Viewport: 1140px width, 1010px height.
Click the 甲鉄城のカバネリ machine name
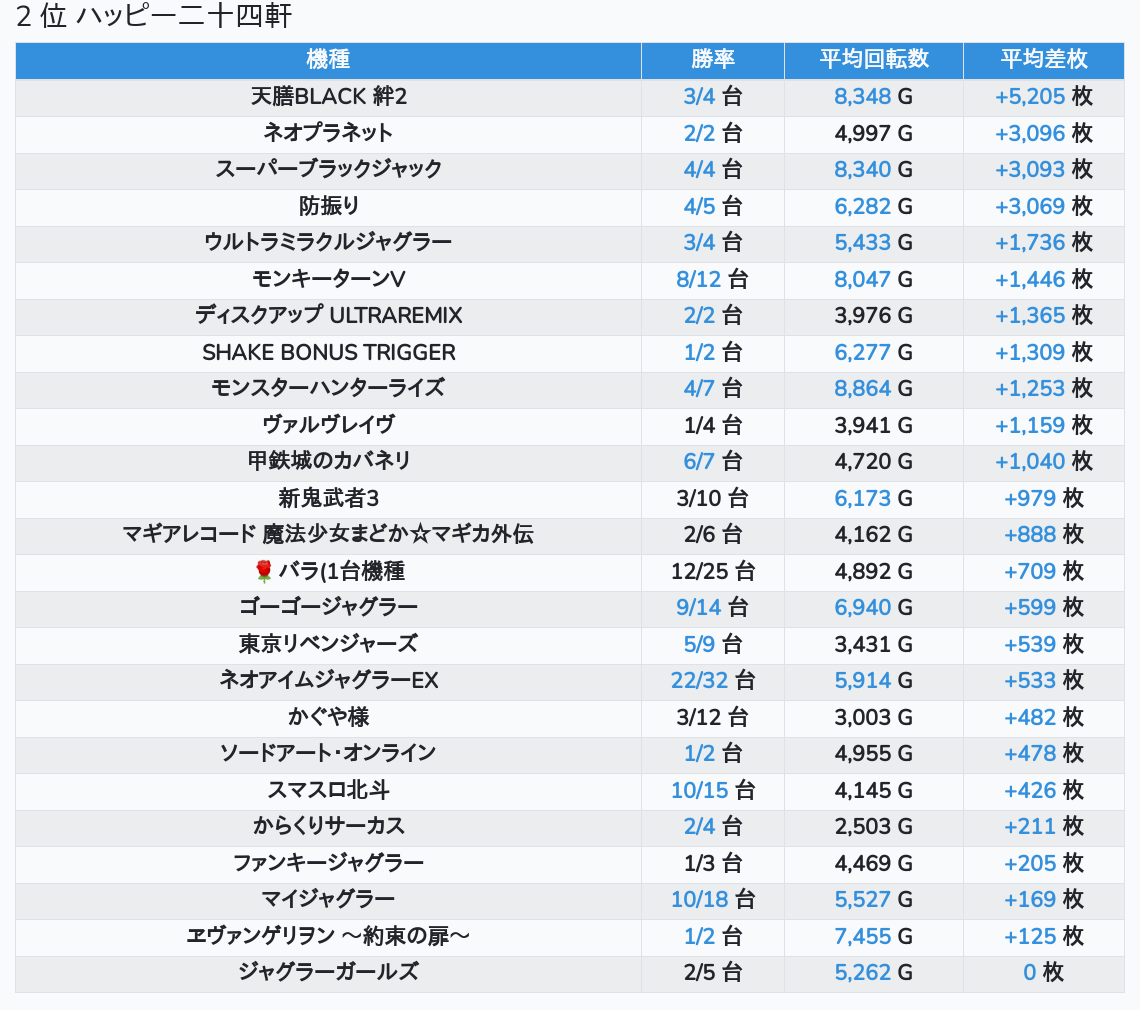[328, 461]
